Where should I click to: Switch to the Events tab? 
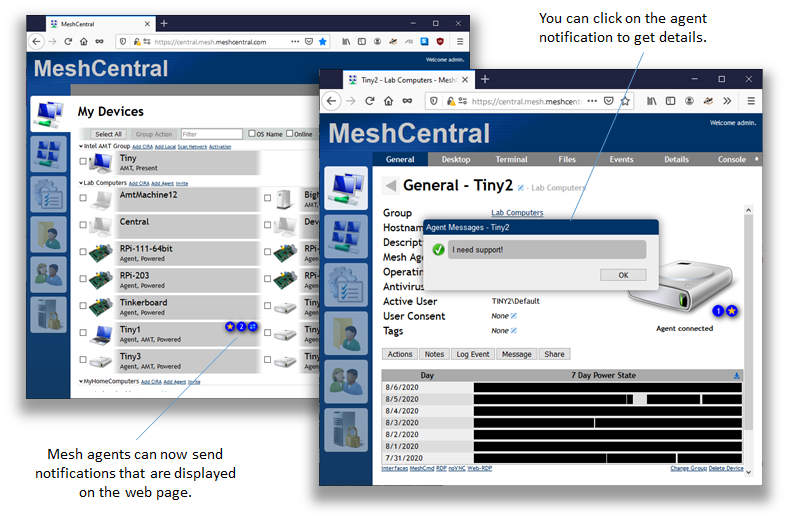coord(621,159)
